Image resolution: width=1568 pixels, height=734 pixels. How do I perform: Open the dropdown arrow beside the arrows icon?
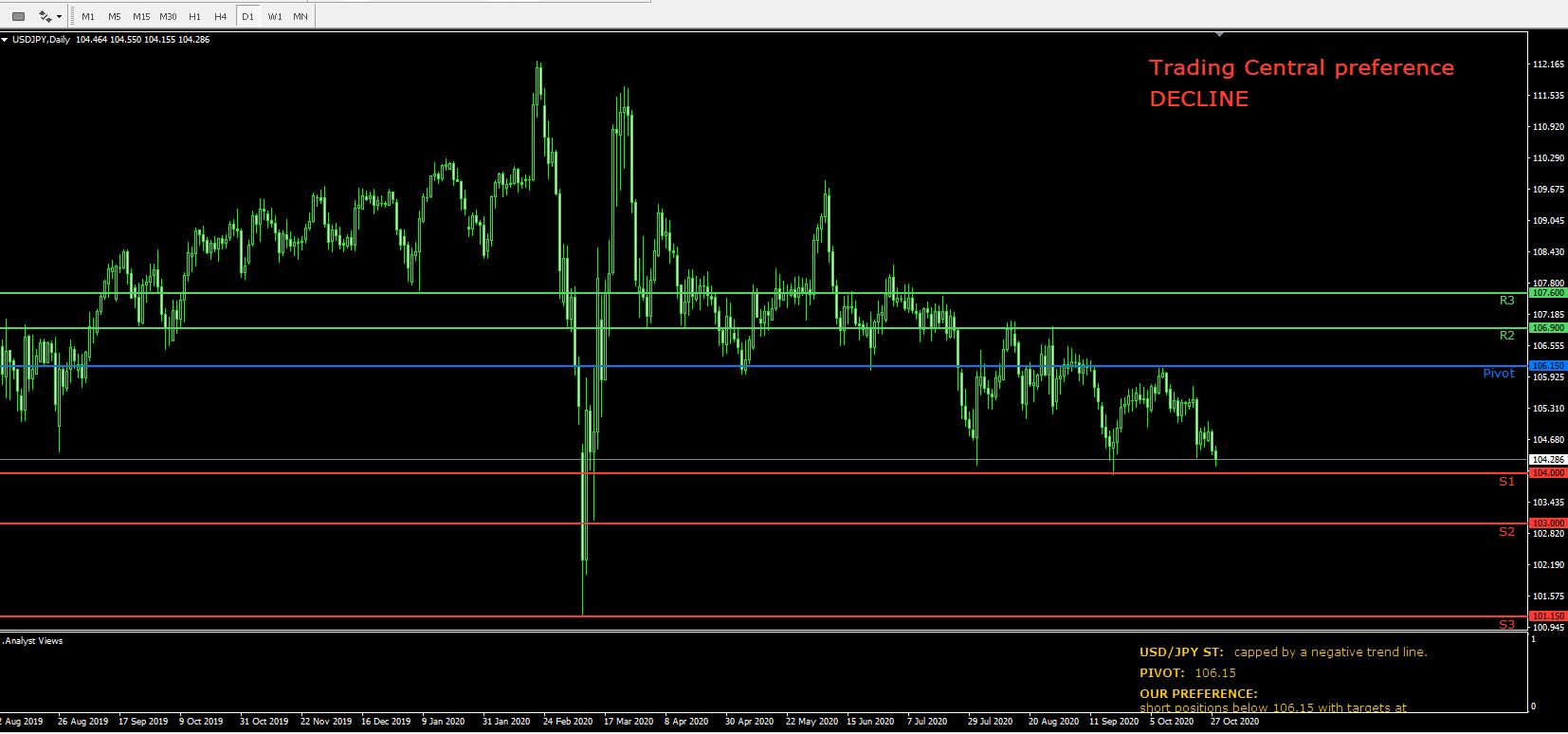click(60, 16)
